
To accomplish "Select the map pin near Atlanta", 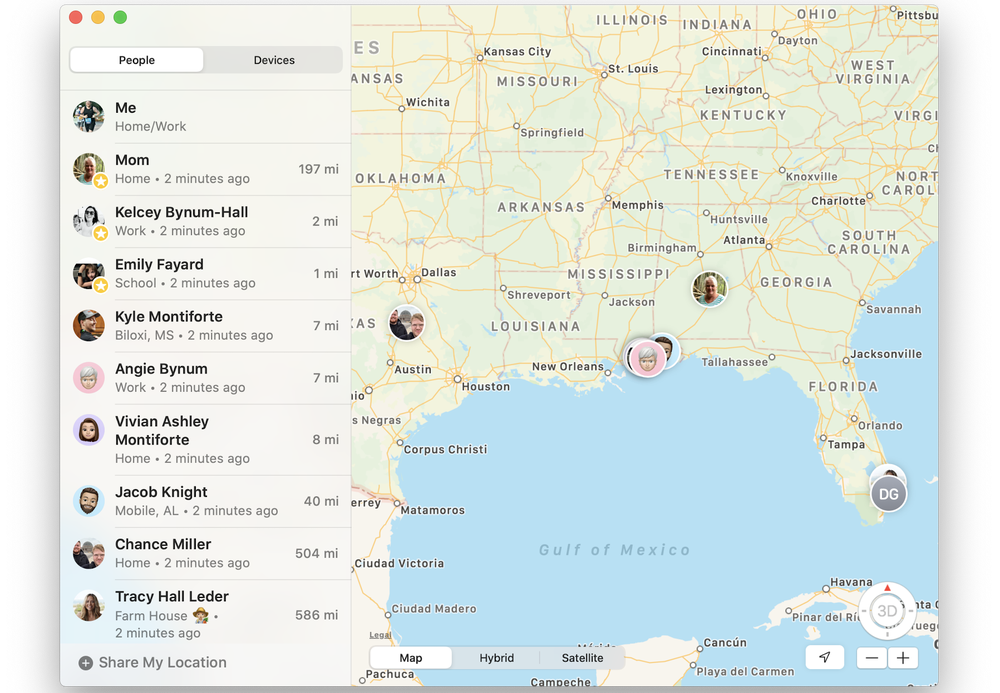I will click(x=709, y=289).
